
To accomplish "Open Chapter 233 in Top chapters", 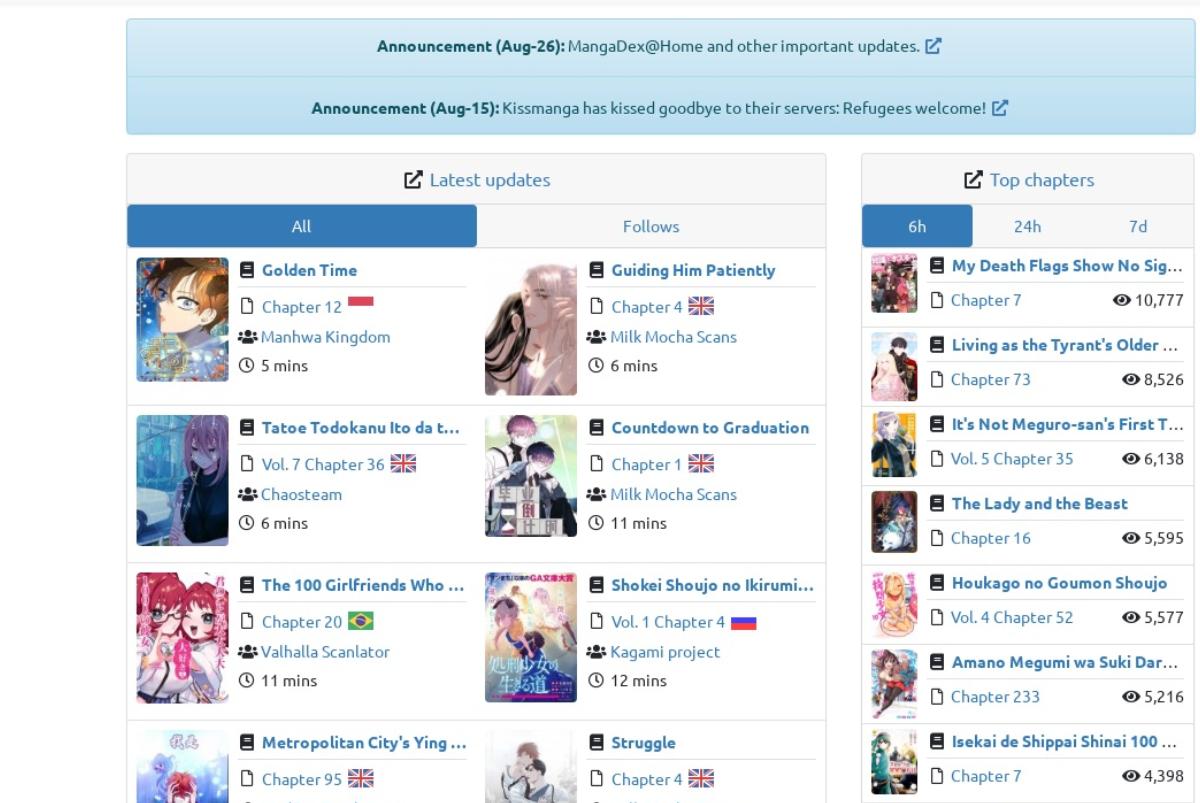I will tap(994, 697).
